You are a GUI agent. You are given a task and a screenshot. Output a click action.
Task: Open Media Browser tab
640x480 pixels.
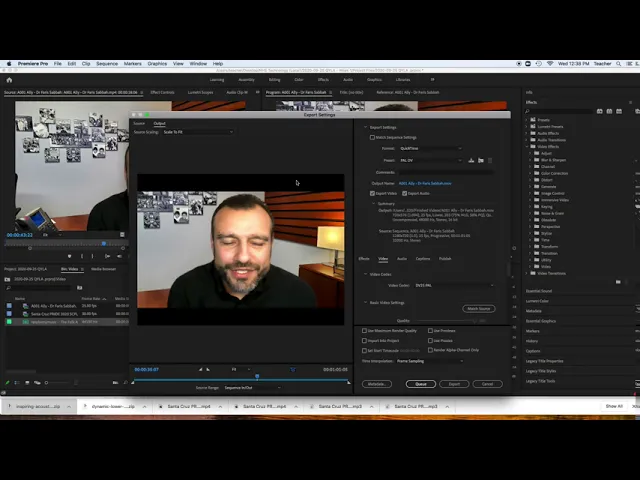coord(103,269)
